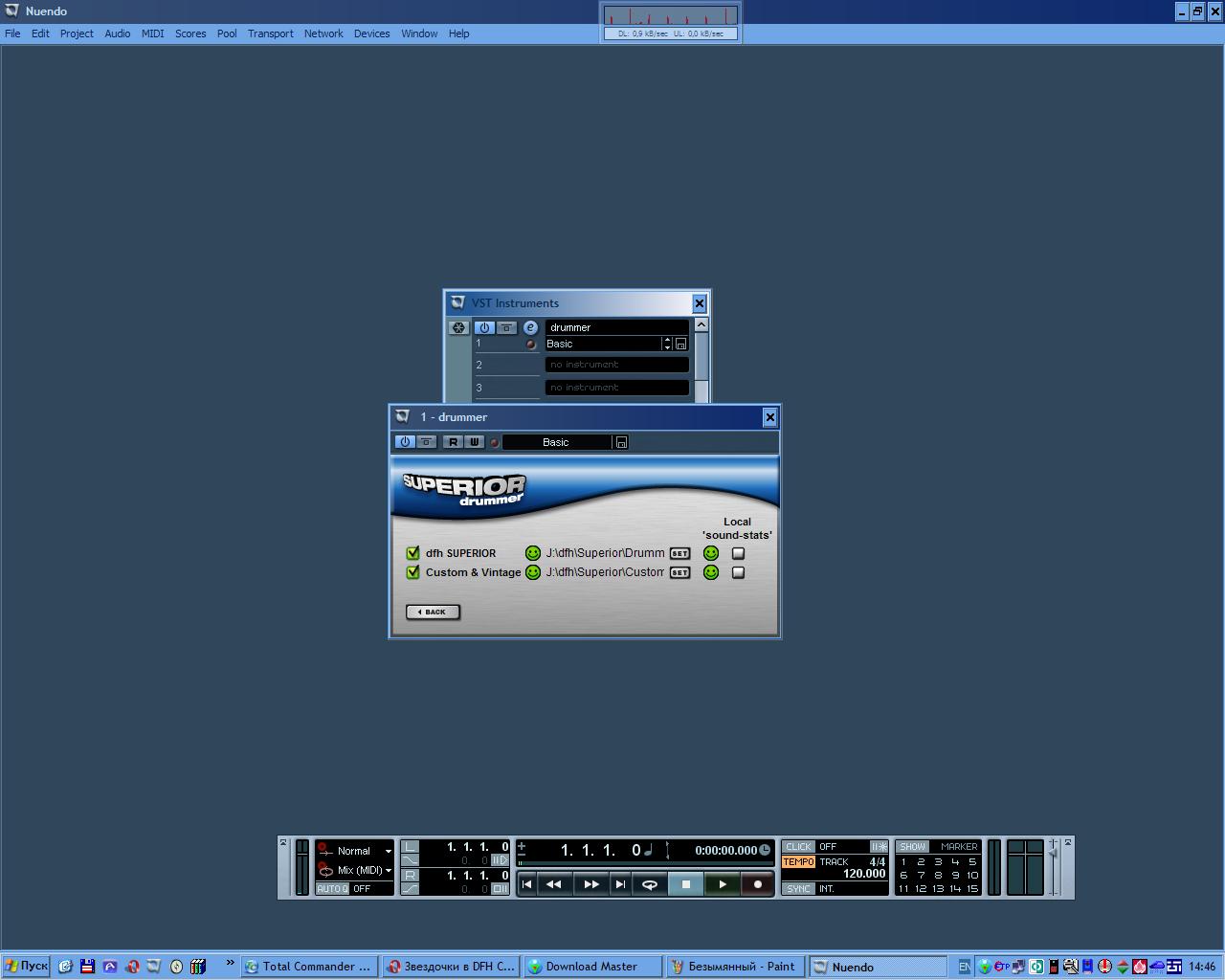Enable local sound-stats for Custom & Vintage

[738, 572]
